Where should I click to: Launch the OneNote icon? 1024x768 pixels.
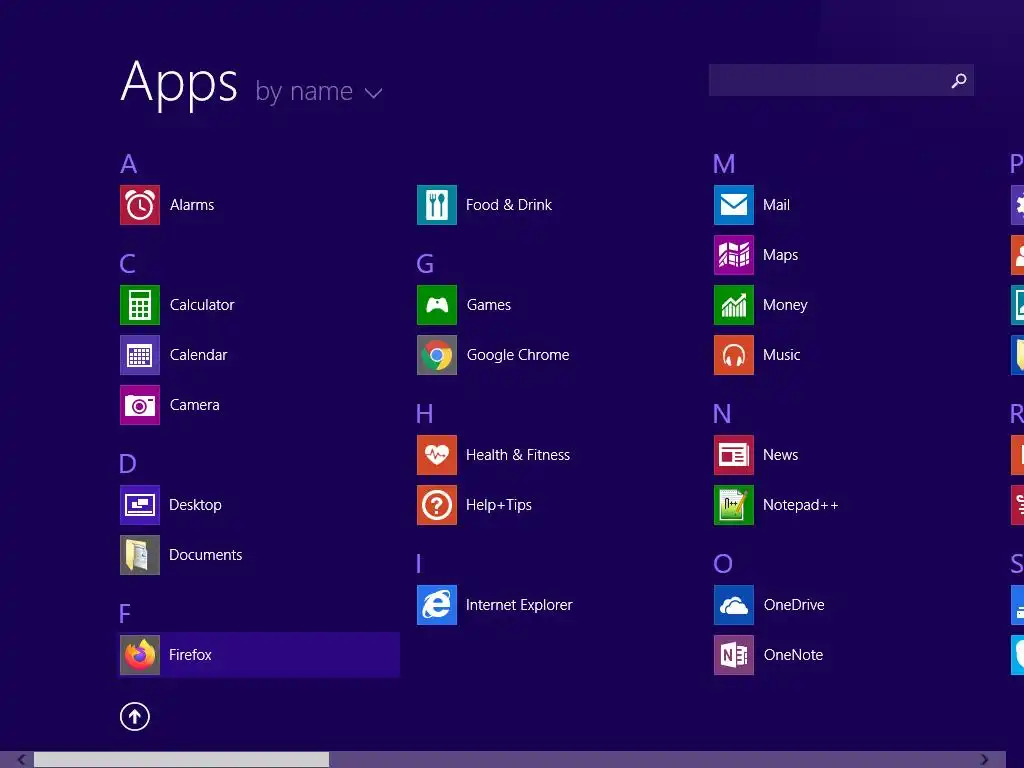pos(734,655)
